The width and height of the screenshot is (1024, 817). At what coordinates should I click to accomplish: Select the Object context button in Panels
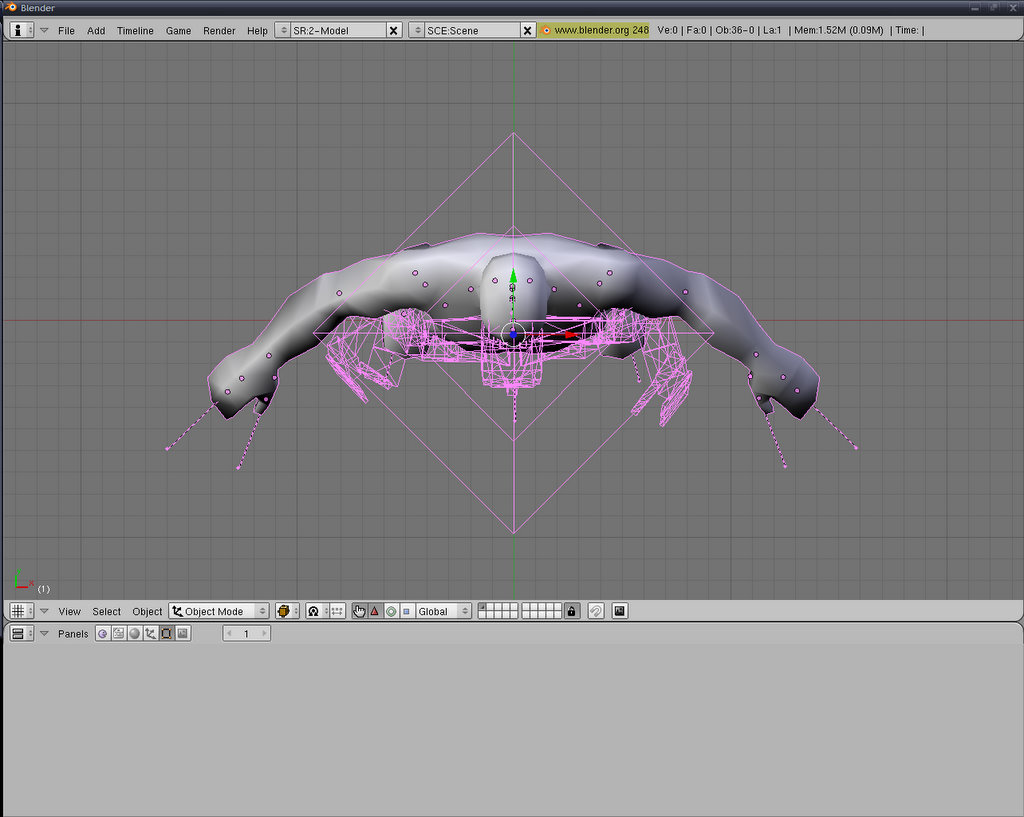pos(150,634)
